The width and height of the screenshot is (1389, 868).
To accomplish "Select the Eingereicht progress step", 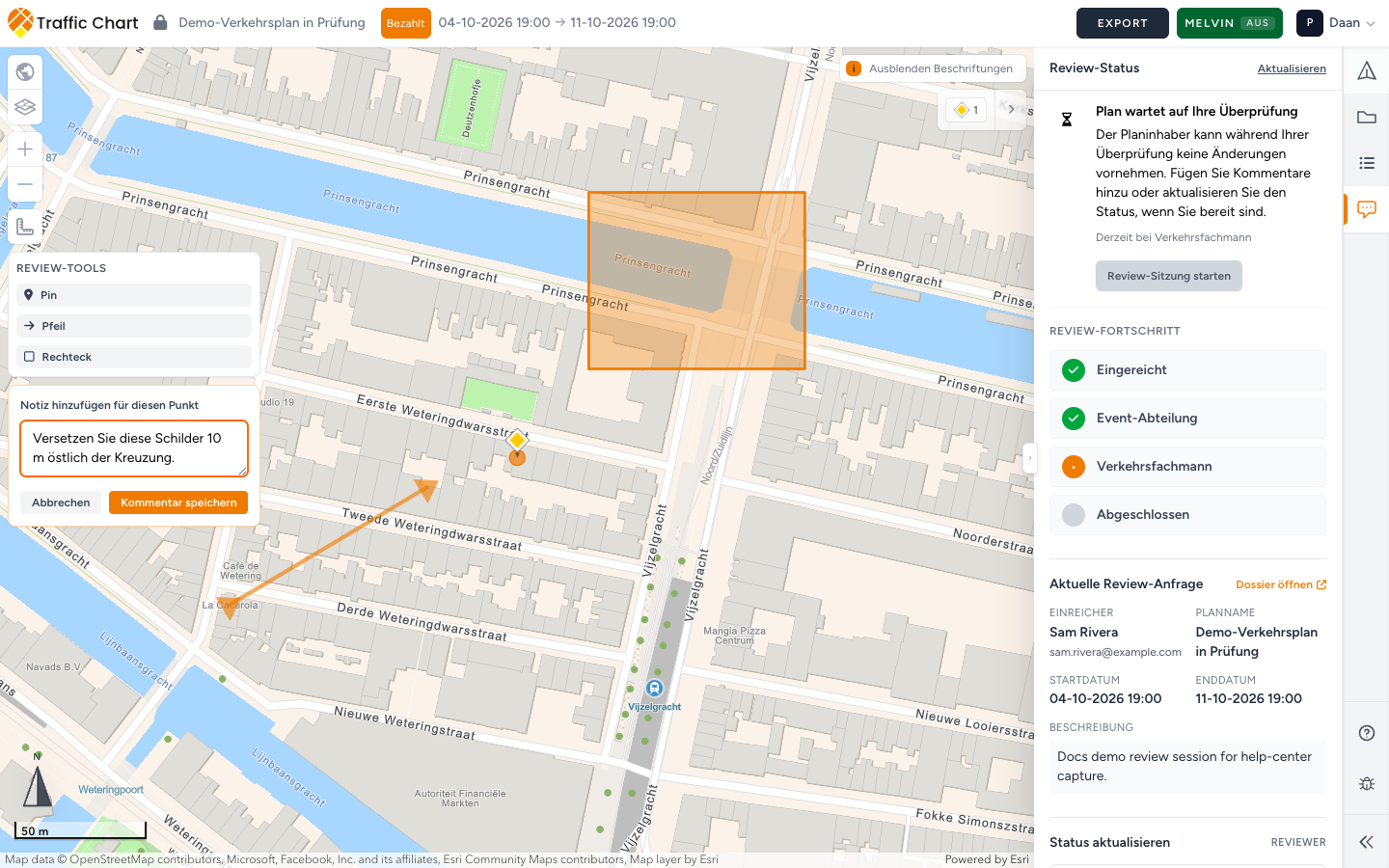I will [1187, 370].
